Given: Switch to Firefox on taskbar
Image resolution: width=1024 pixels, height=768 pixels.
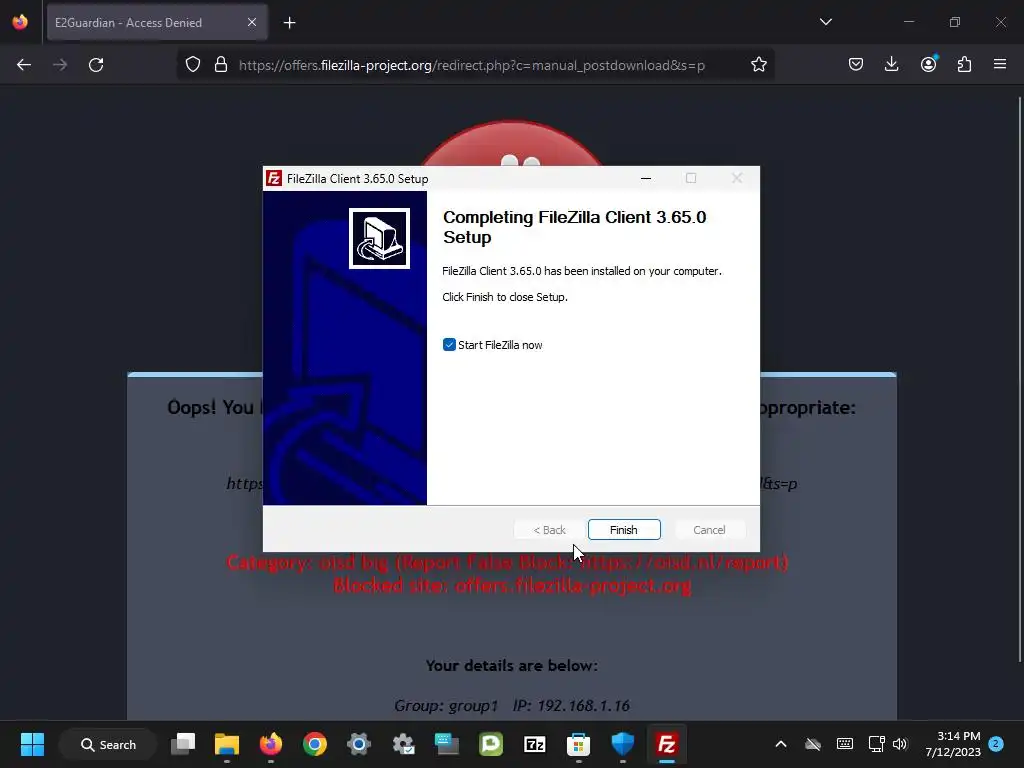Looking at the screenshot, I should tap(270, 744).
